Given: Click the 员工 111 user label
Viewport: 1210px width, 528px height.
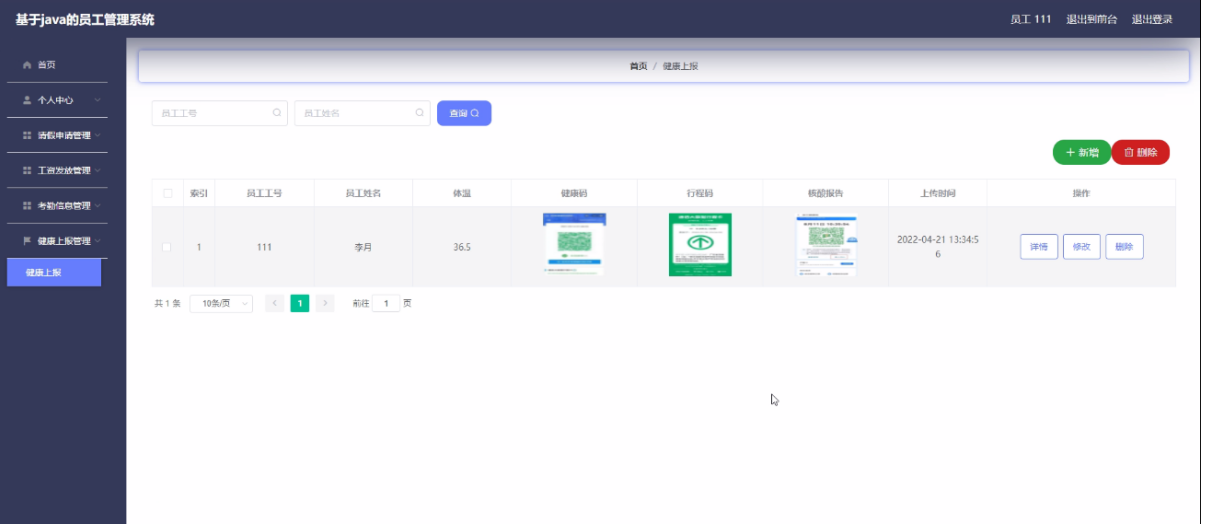Looking at the screenshot, I should 1030,20.
